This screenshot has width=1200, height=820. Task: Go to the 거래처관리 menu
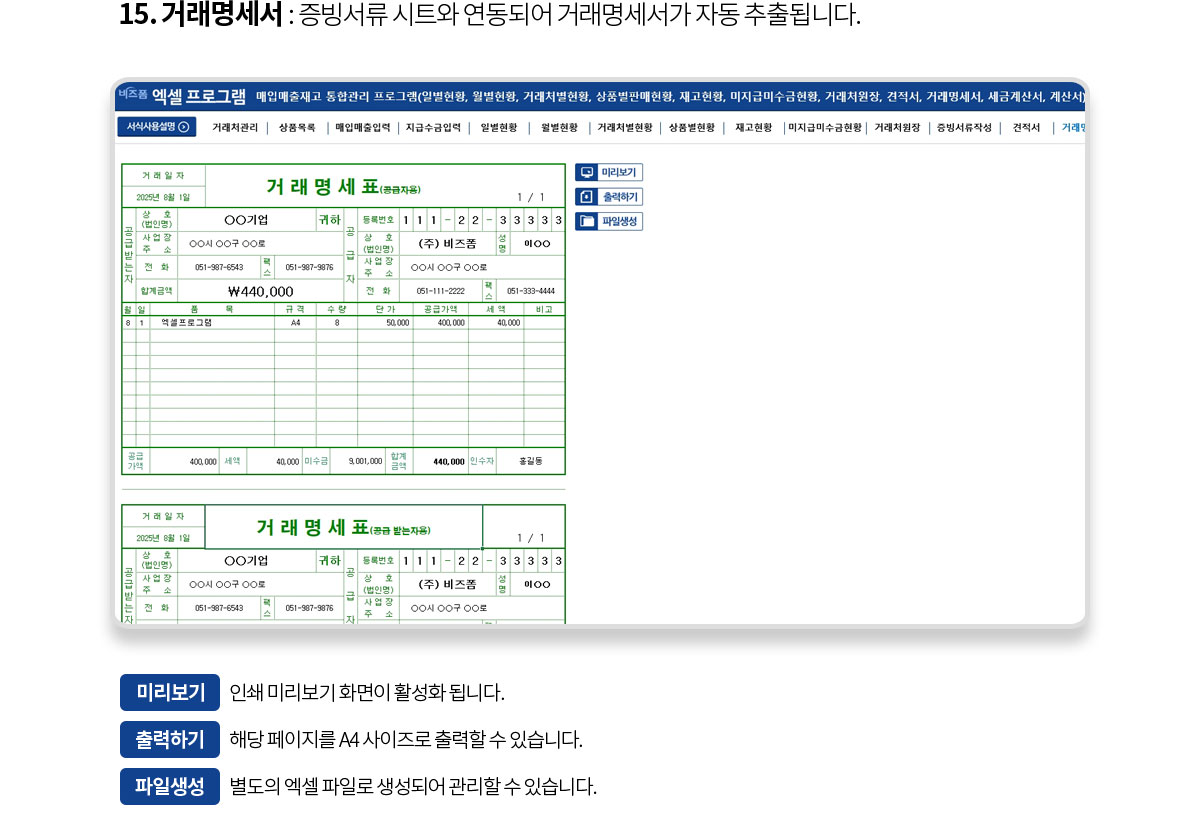(235, 128)
